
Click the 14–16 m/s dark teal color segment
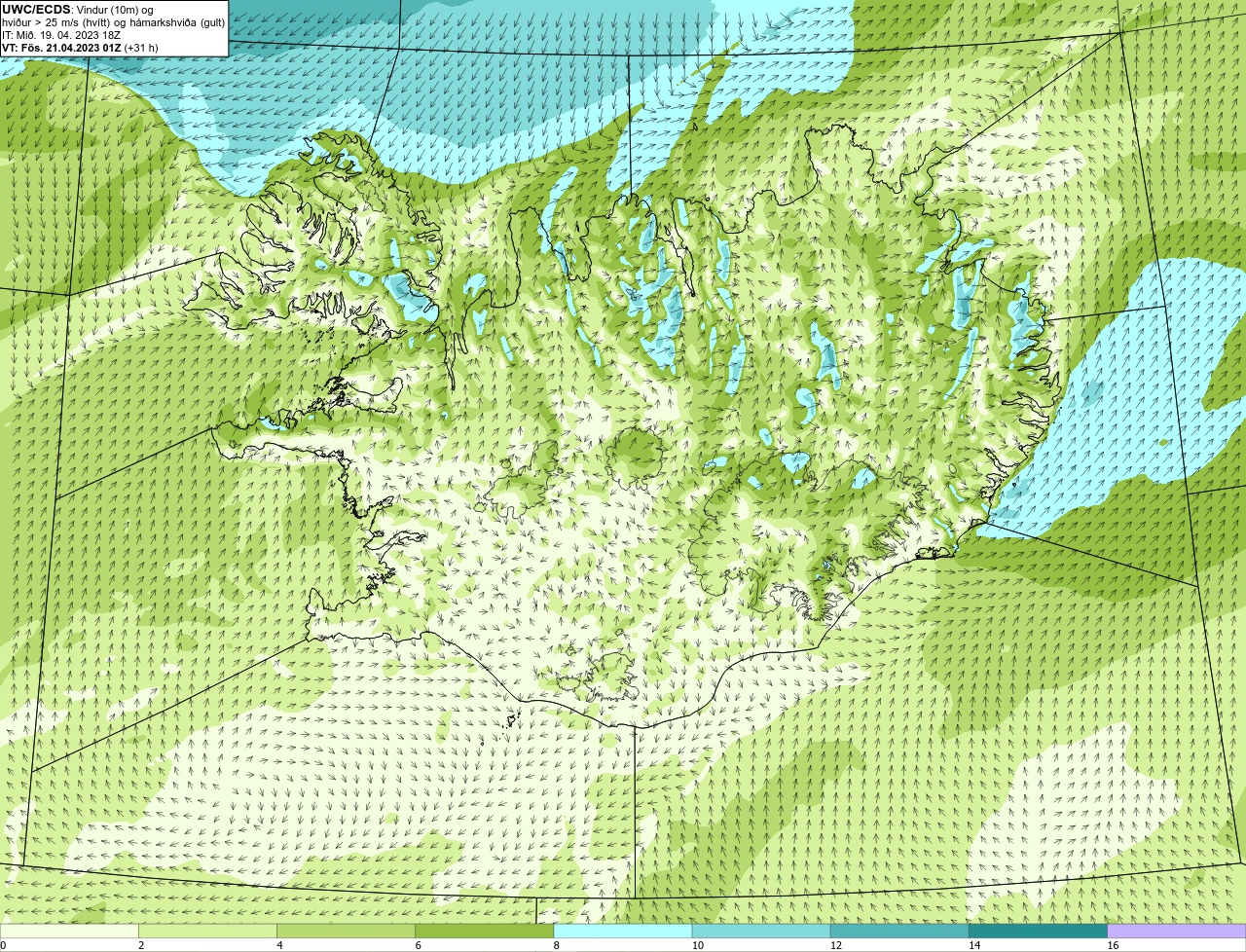point(1038,932)
